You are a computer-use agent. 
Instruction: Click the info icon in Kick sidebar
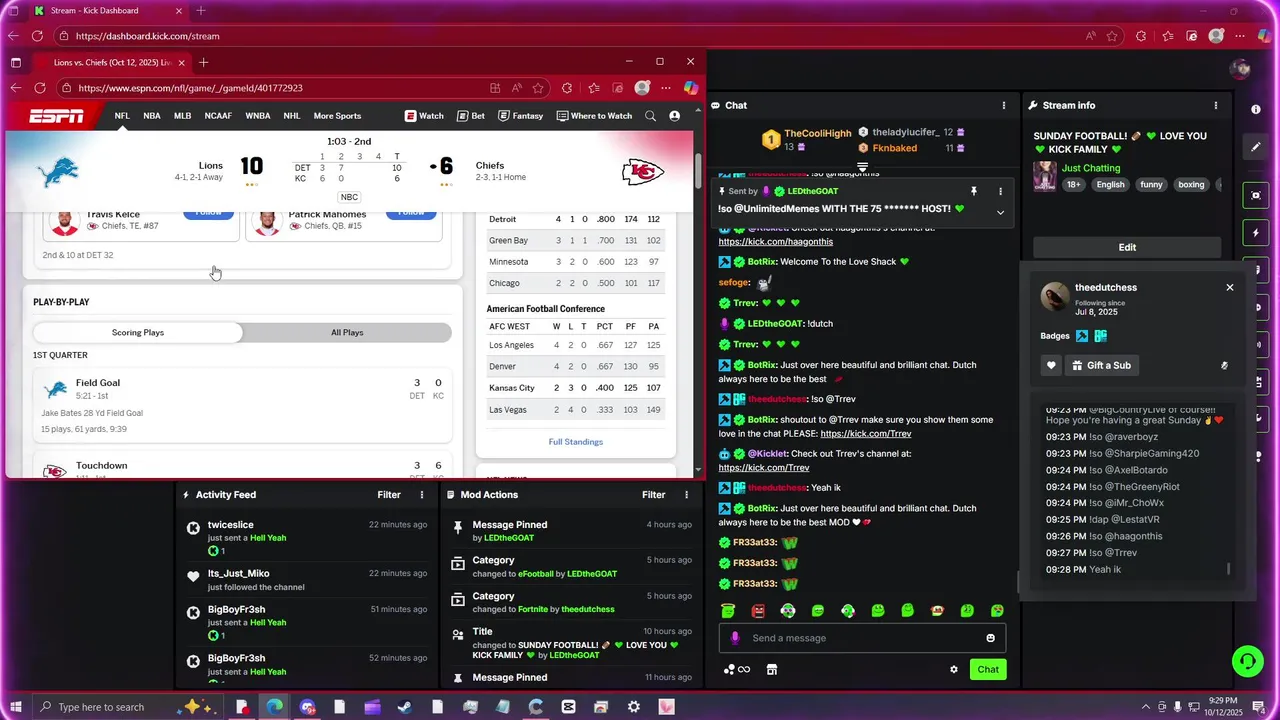pyautogui.click(x=1256, y=109)
